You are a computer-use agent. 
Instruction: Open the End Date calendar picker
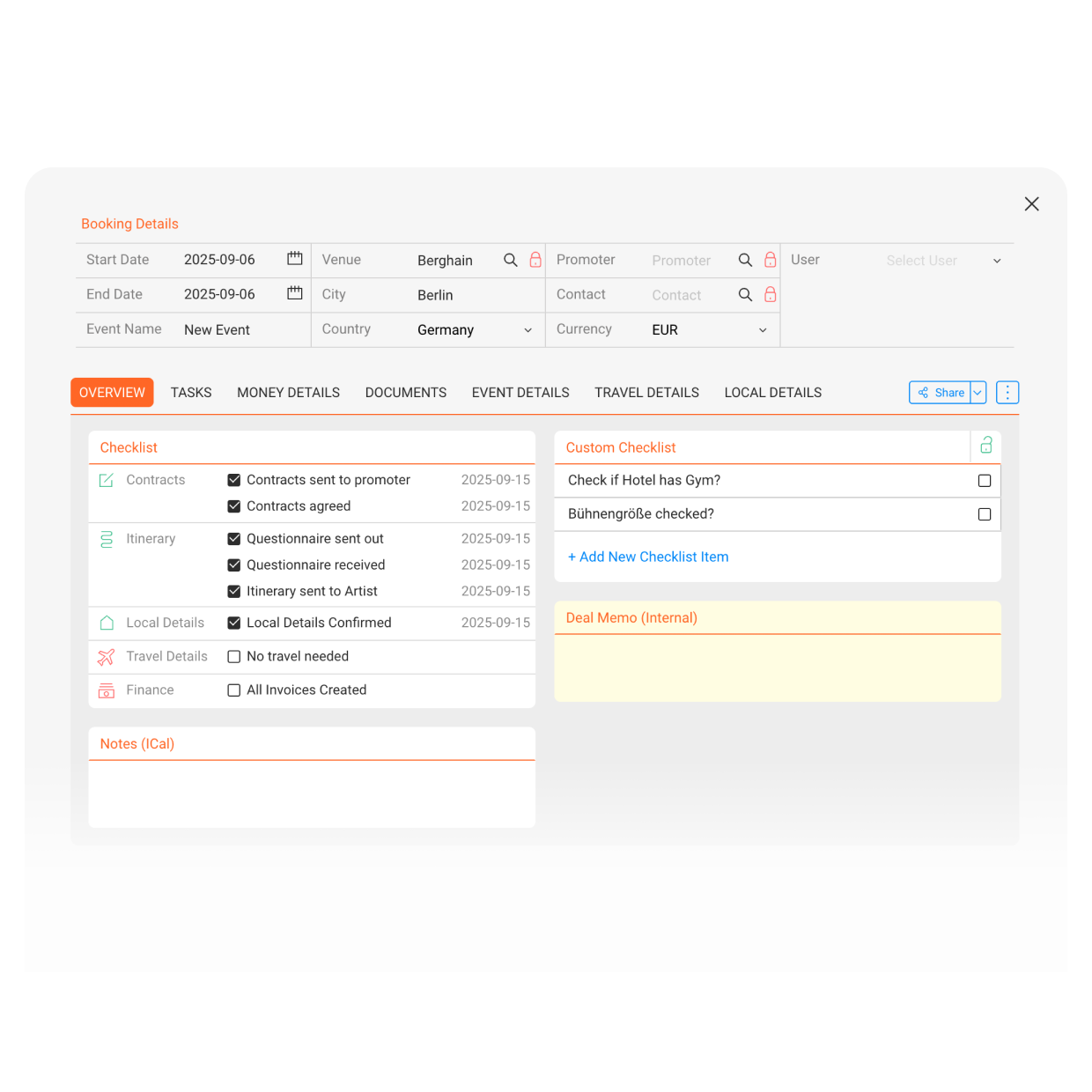294,293
